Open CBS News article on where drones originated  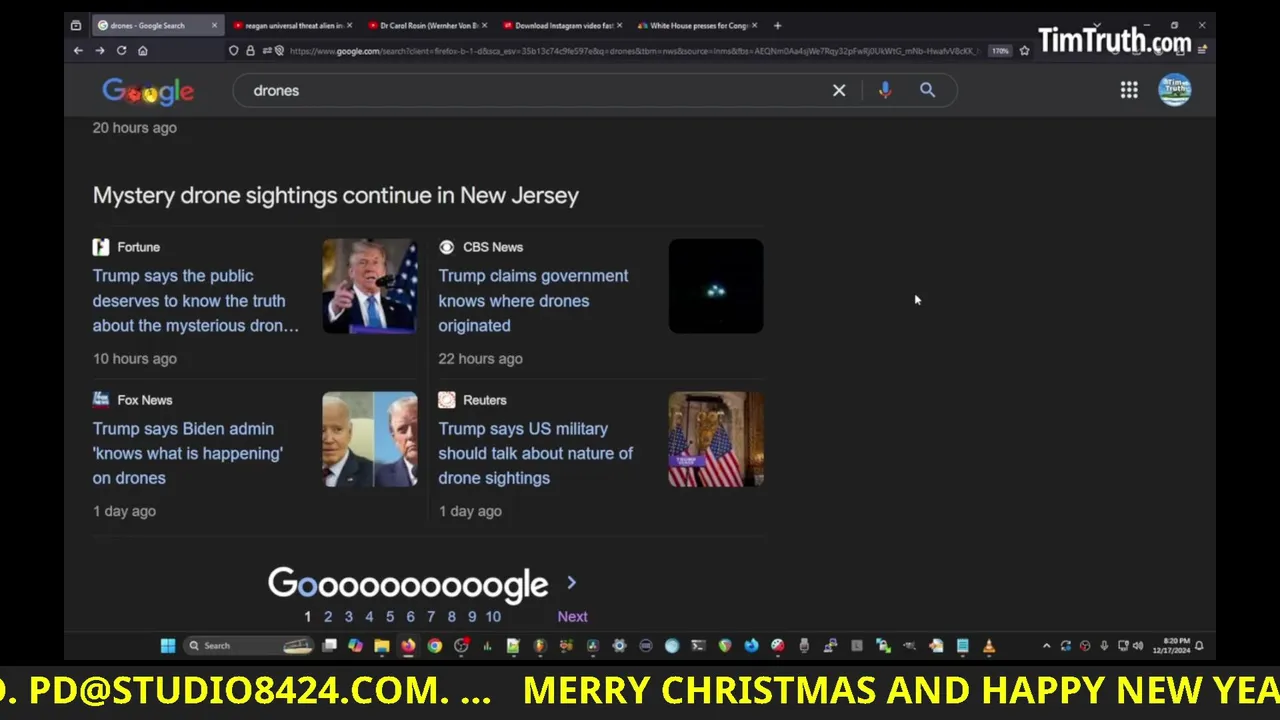(533, 300)
